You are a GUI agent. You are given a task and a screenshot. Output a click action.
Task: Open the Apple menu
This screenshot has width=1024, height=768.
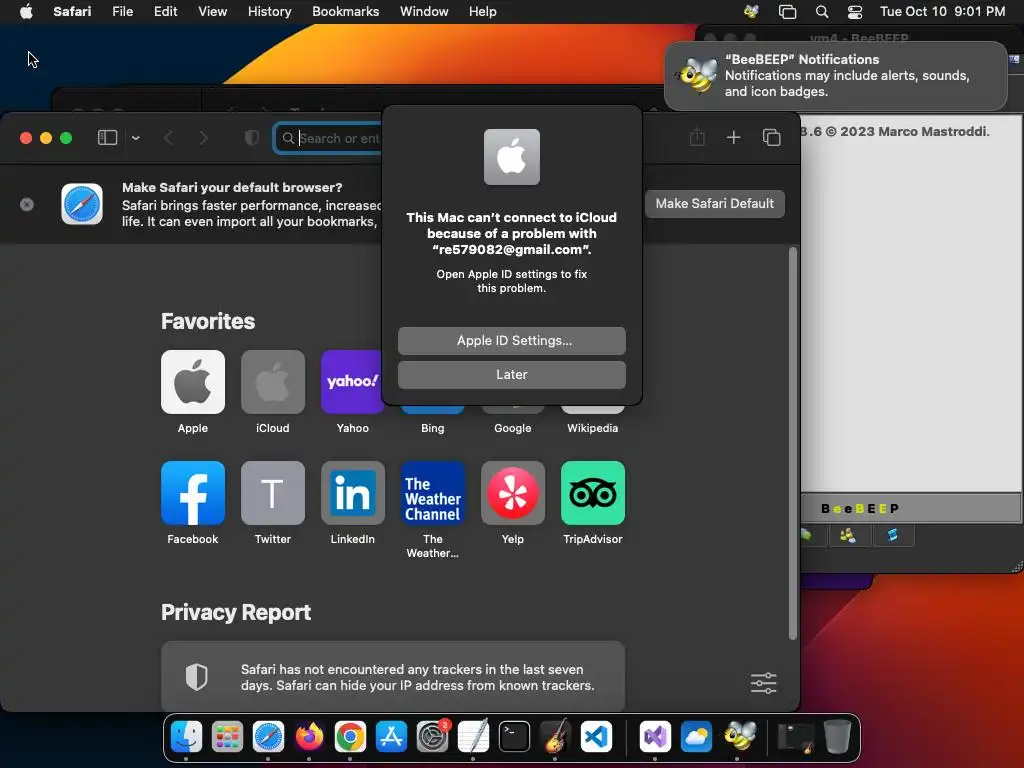pyautogui.click(x=26, y=11)
